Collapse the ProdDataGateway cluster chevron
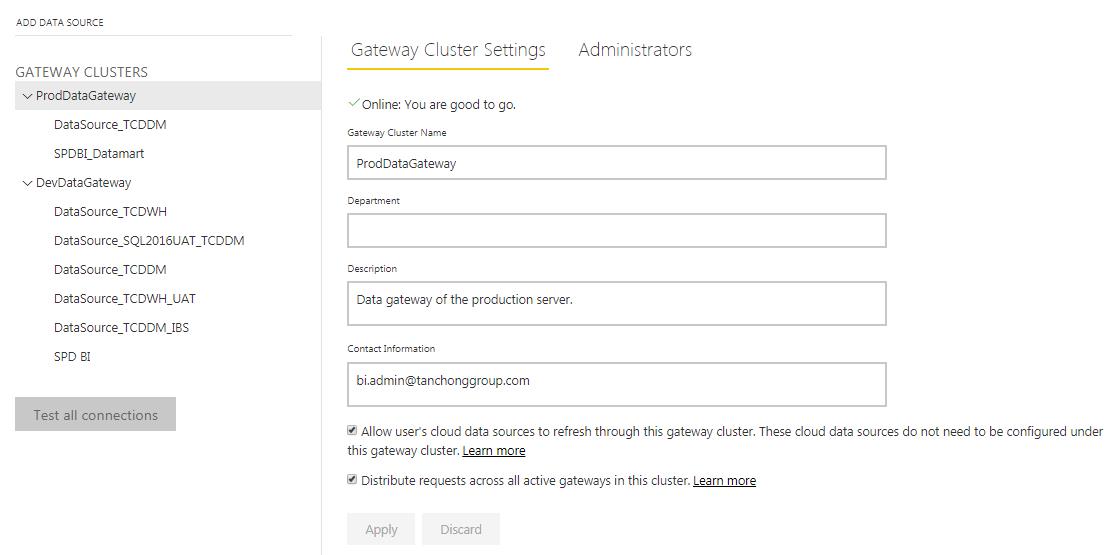The width and height of the screenshot is (1110, 555). pyautogui.click(x=28, y=96)
